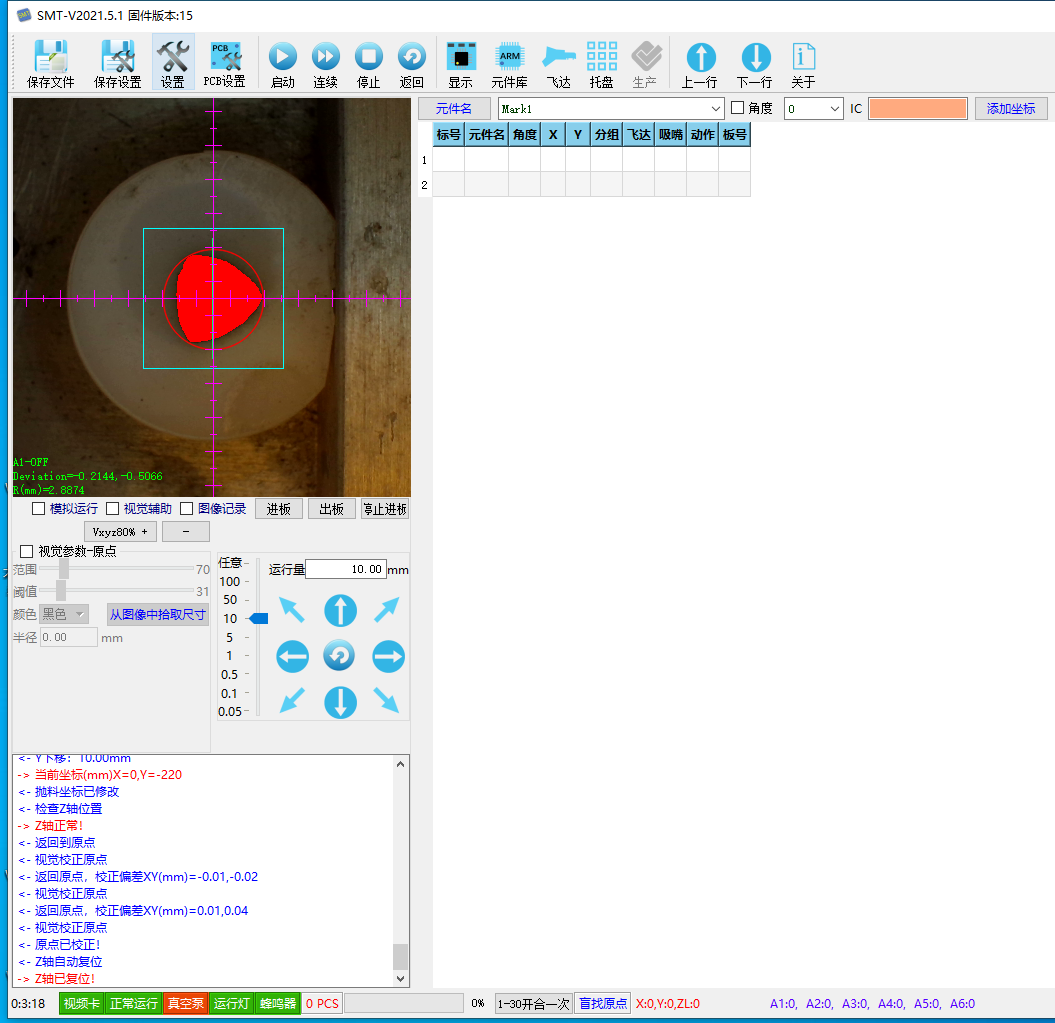Click the 生产 production icon
This screenshot has height=1023, width=1055.
(645, 64)
